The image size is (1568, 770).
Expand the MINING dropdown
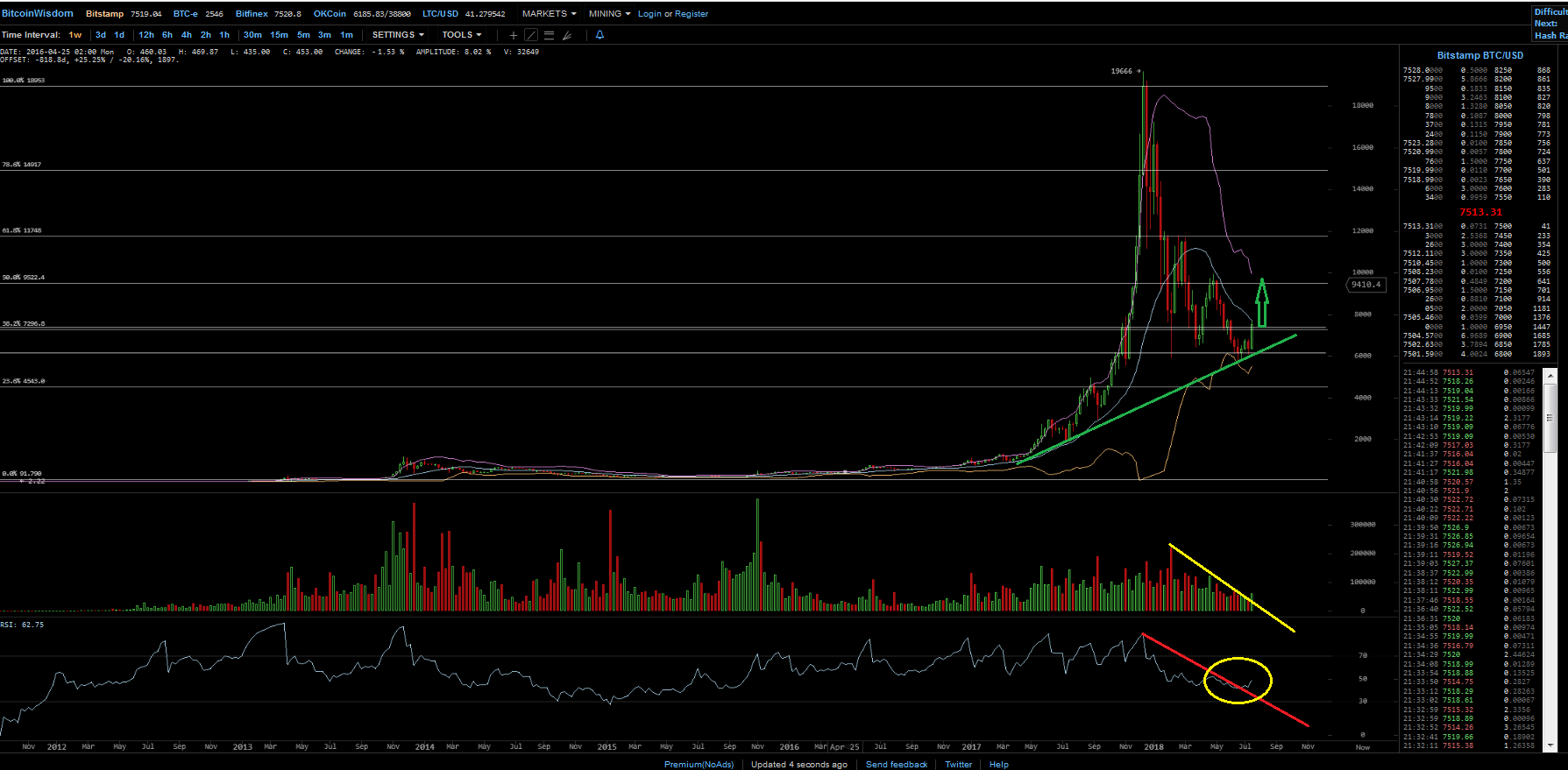coord(609,14)
